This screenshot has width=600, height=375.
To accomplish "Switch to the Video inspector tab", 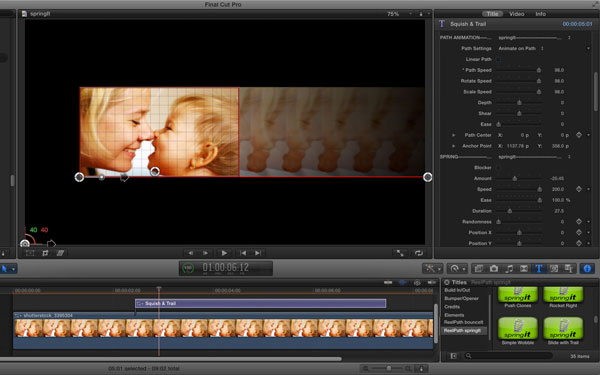I will [x=516, y=14].
